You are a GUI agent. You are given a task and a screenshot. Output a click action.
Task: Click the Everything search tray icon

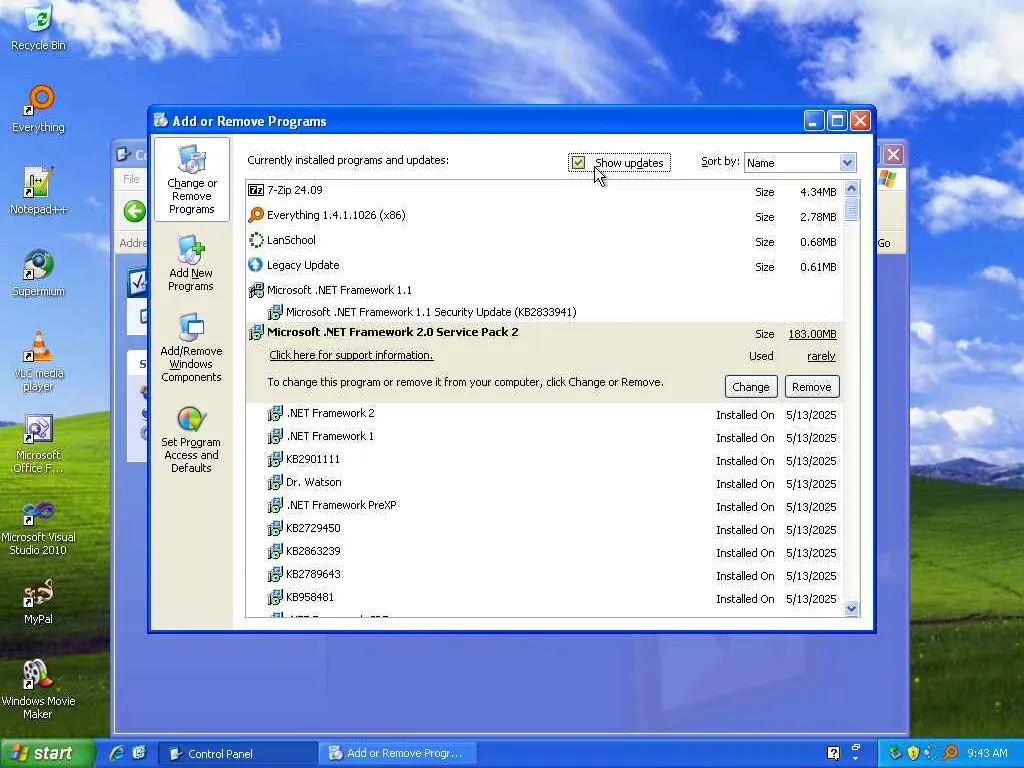(950, 753)
